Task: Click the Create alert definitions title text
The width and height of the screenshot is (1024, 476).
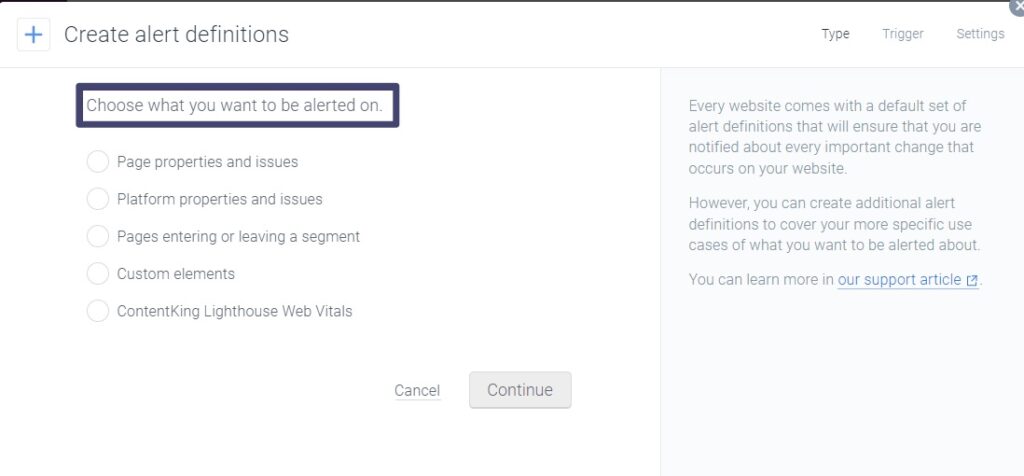Action: [176, 34]
